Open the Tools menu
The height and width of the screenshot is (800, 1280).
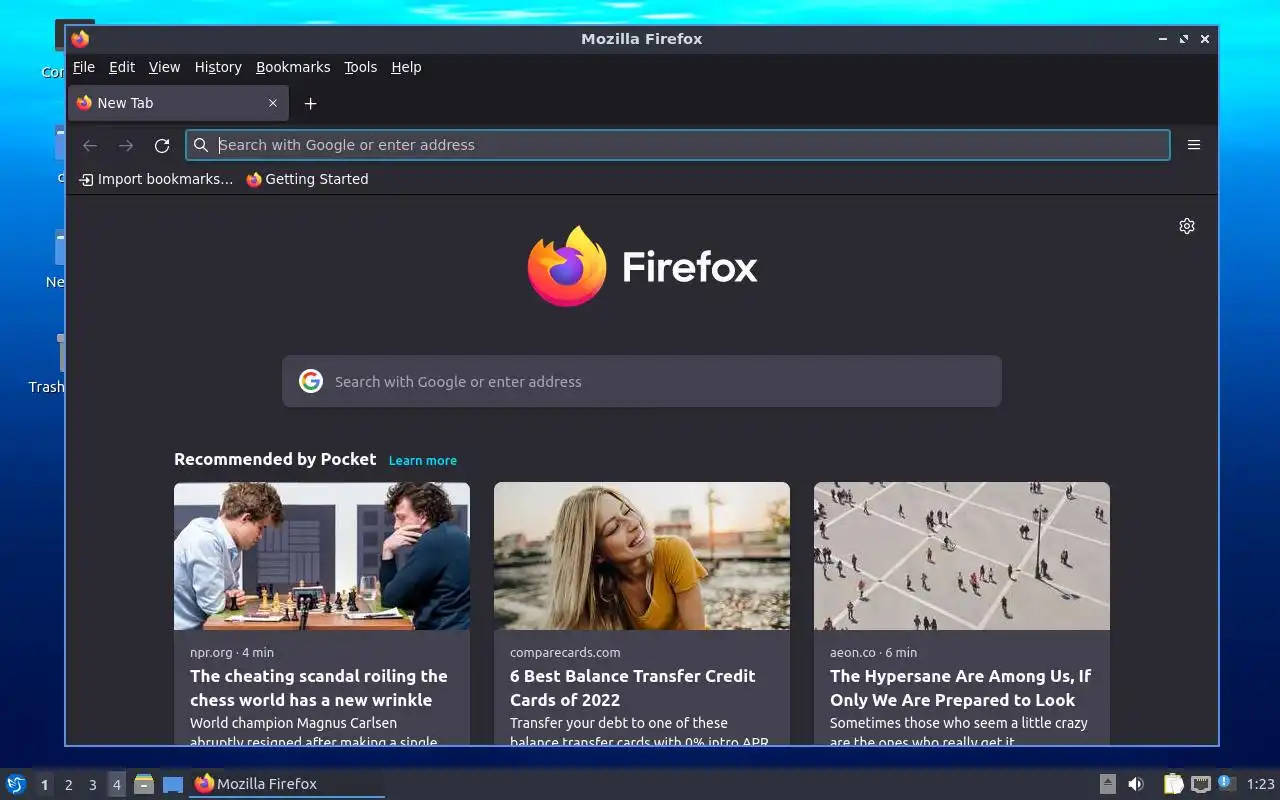point(361,67)
